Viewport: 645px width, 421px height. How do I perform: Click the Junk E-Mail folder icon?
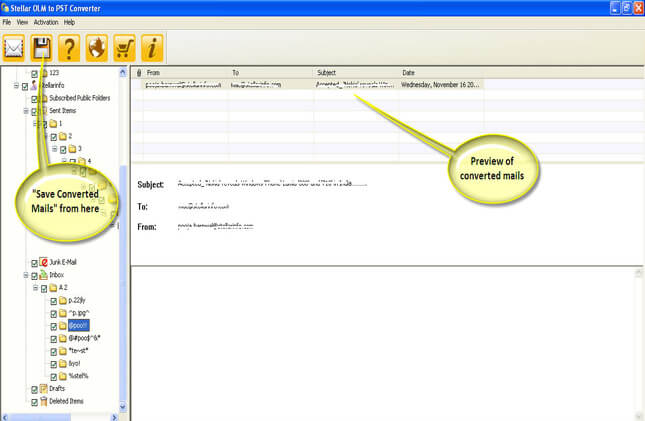coord(44,262)
